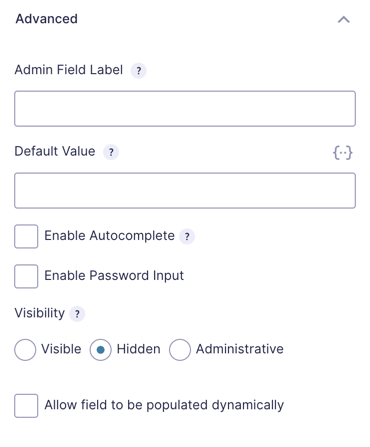
Task: Click the 'Visibility' caption text
Action: point(40,313)
